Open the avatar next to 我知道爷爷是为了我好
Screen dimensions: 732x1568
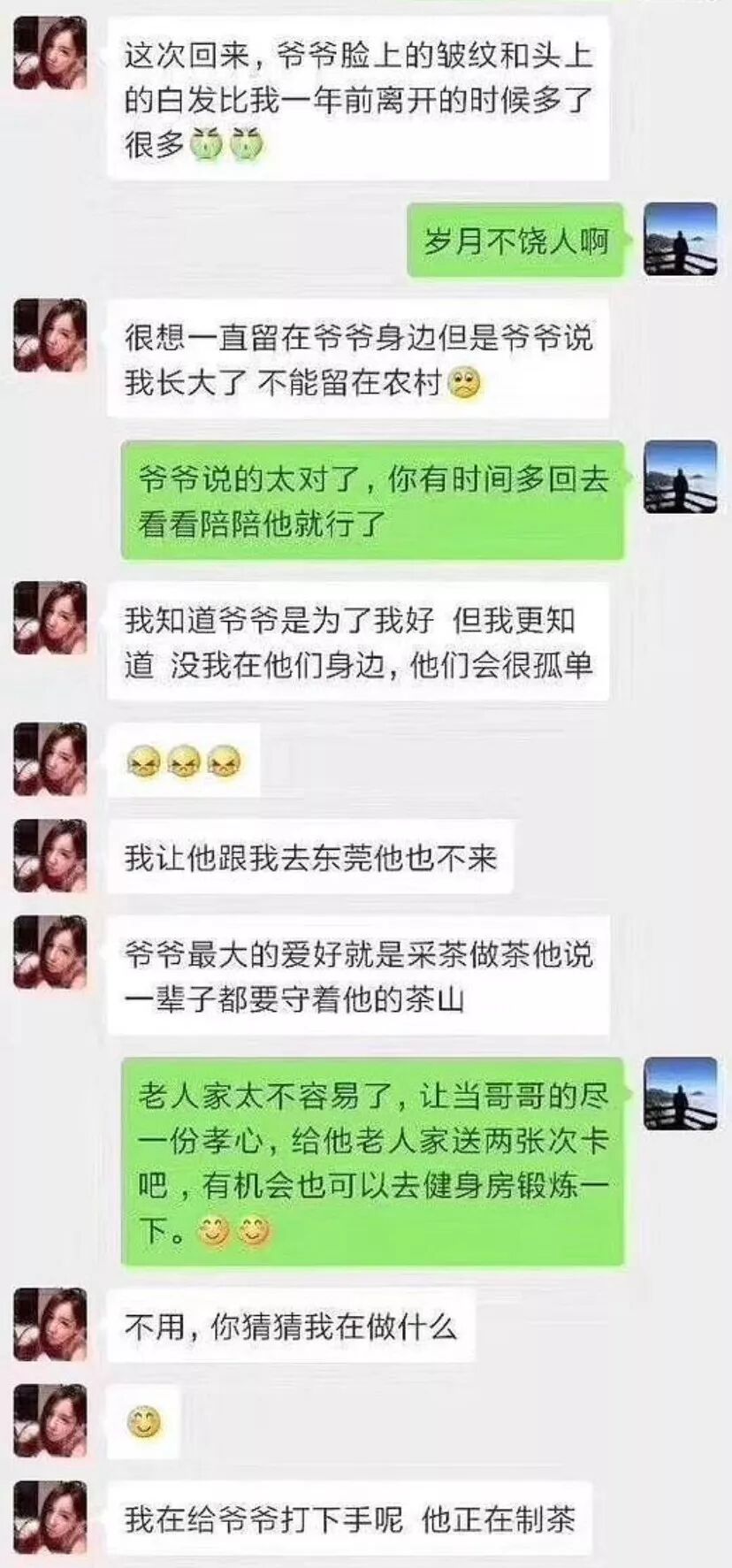tap(50, 617)
